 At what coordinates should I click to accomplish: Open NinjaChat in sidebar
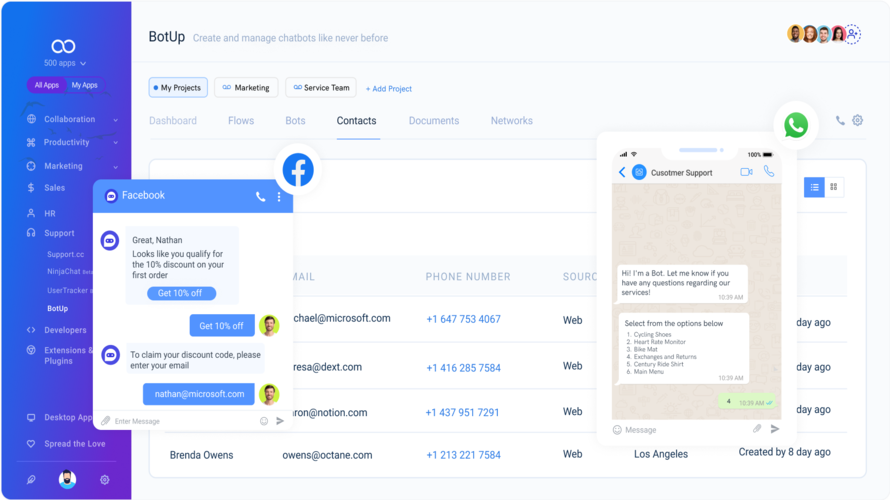(x=70, y=271)
